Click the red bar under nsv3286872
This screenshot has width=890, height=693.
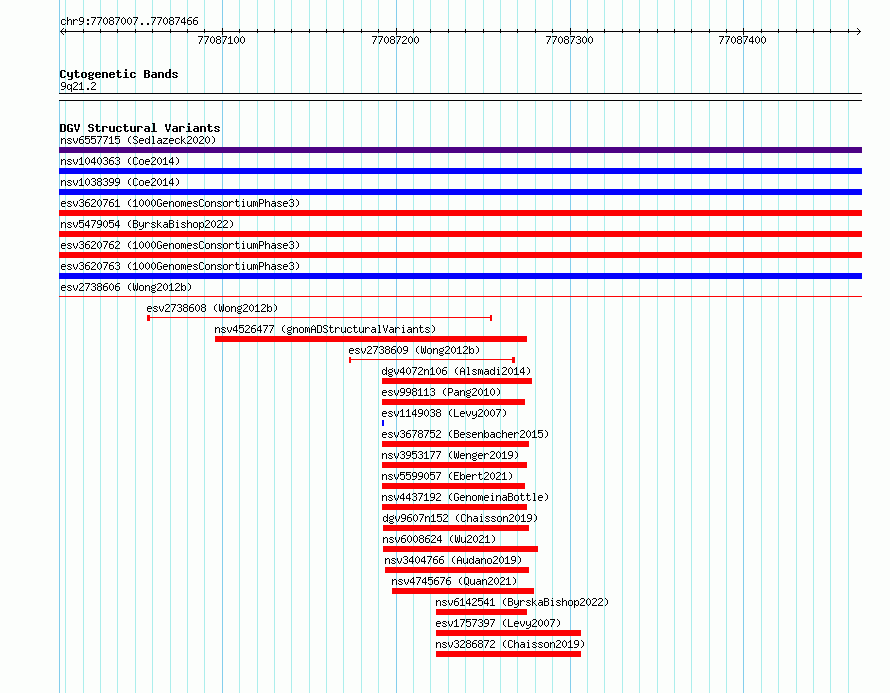pos(509,654)
